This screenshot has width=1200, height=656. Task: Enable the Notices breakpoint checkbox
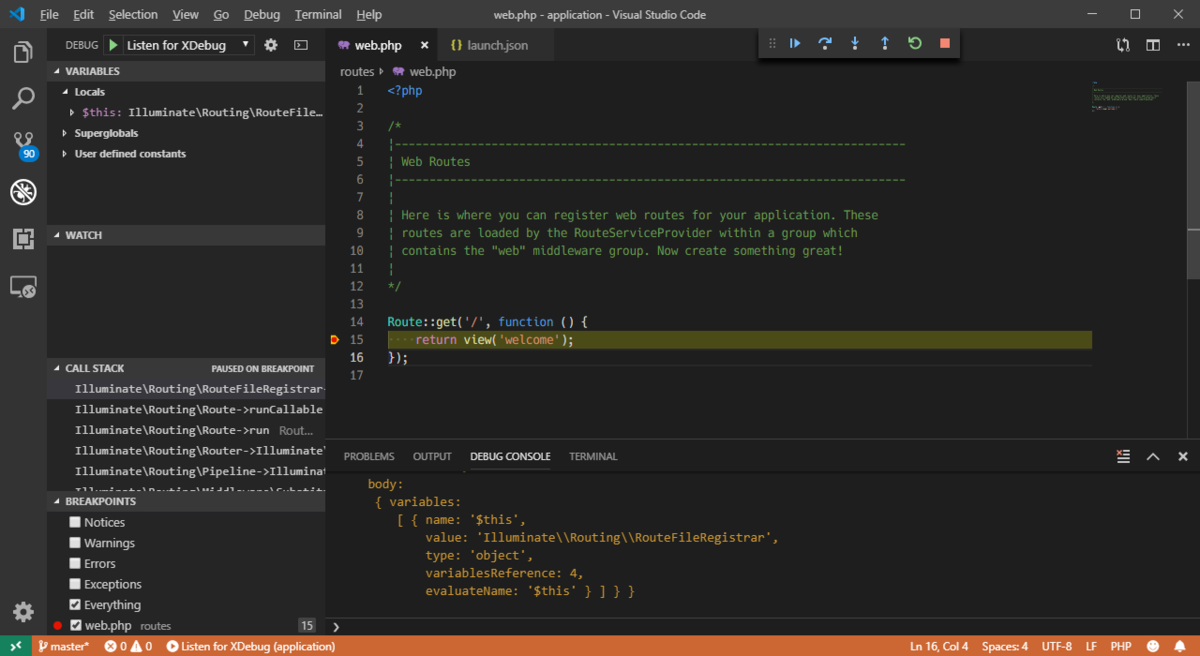click(75, 522)
